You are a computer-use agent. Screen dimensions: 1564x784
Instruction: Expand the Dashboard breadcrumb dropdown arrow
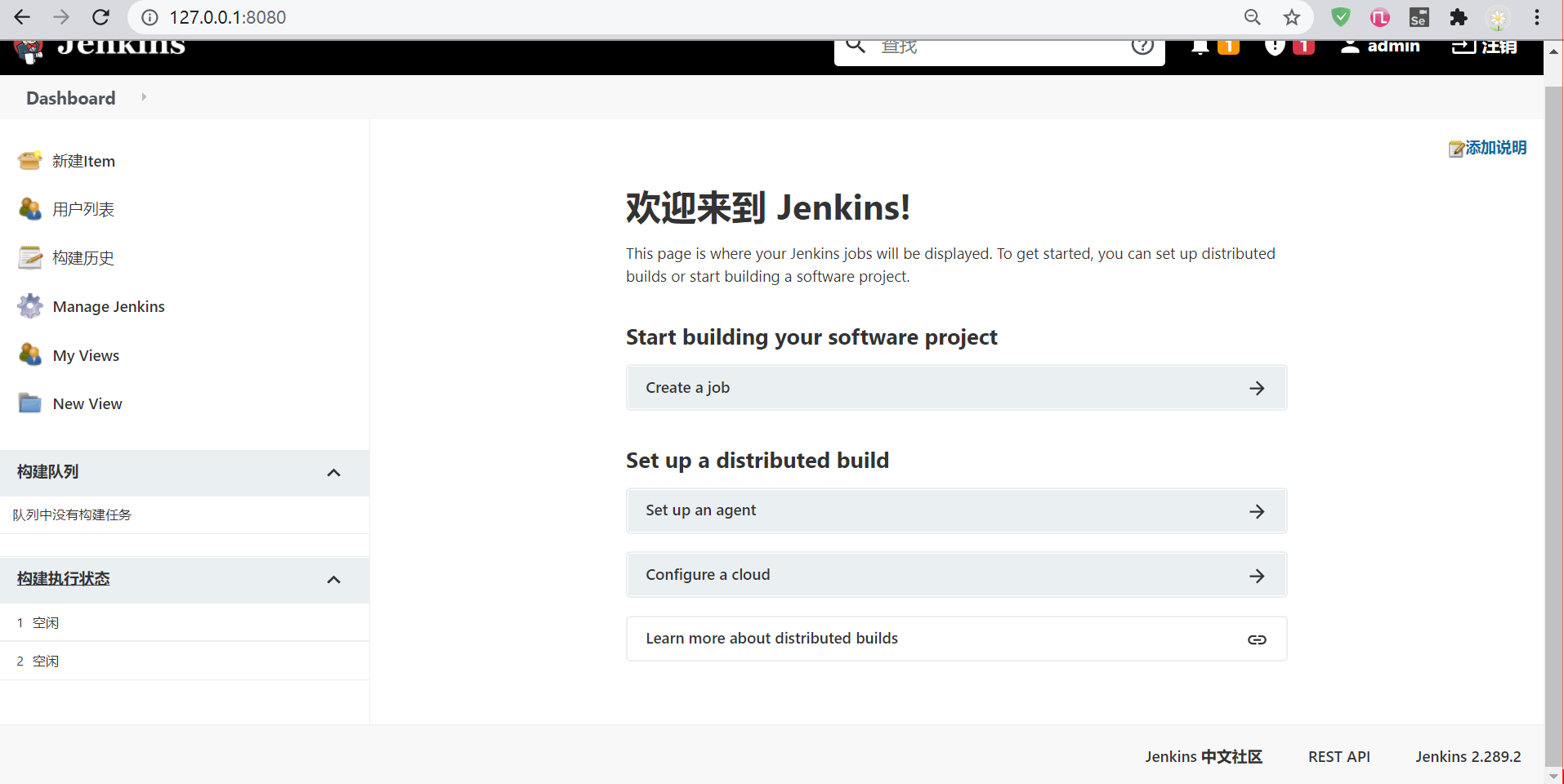point(144,97)
